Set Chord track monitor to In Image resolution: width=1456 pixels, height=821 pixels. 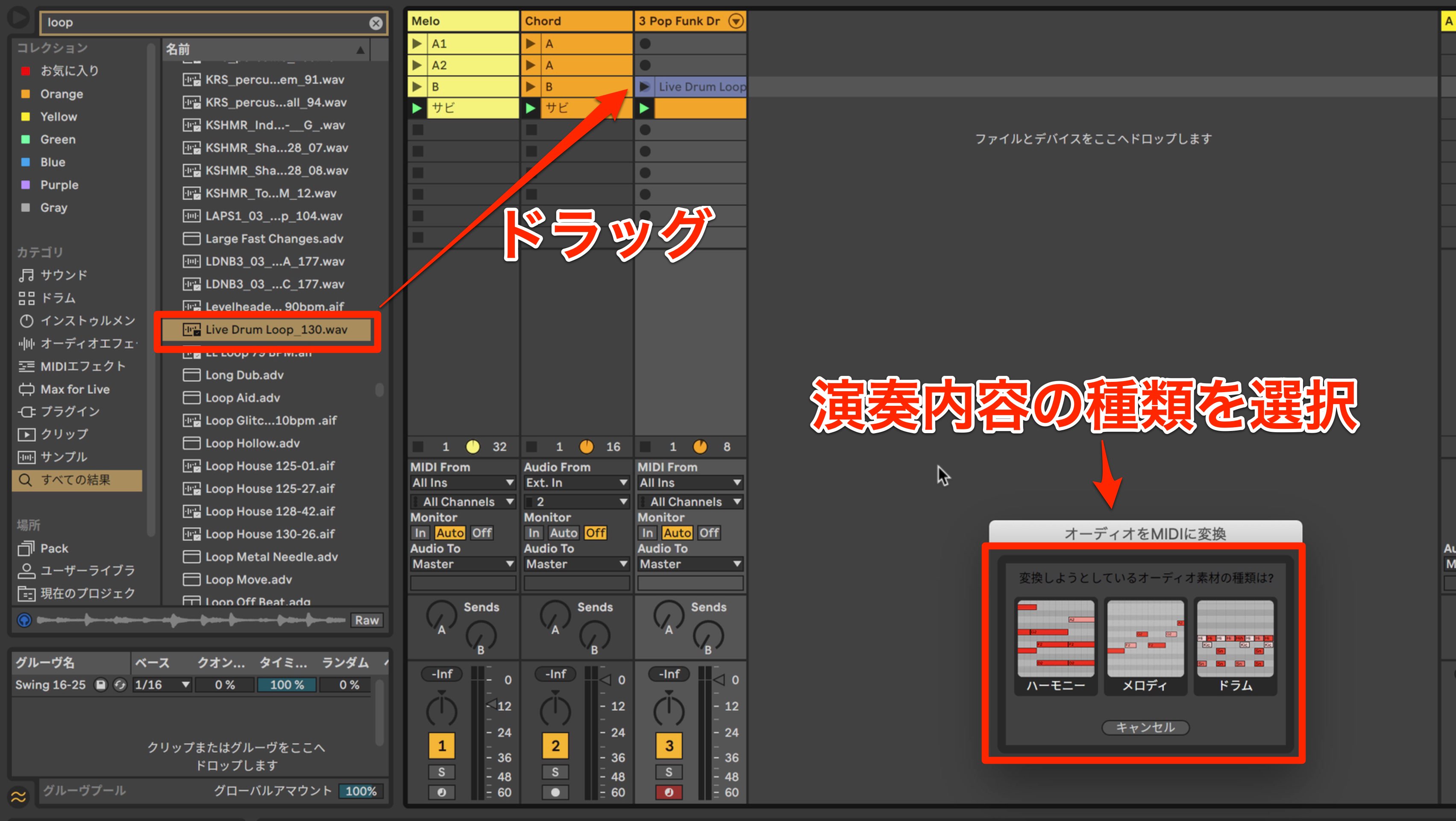[534, 533]
